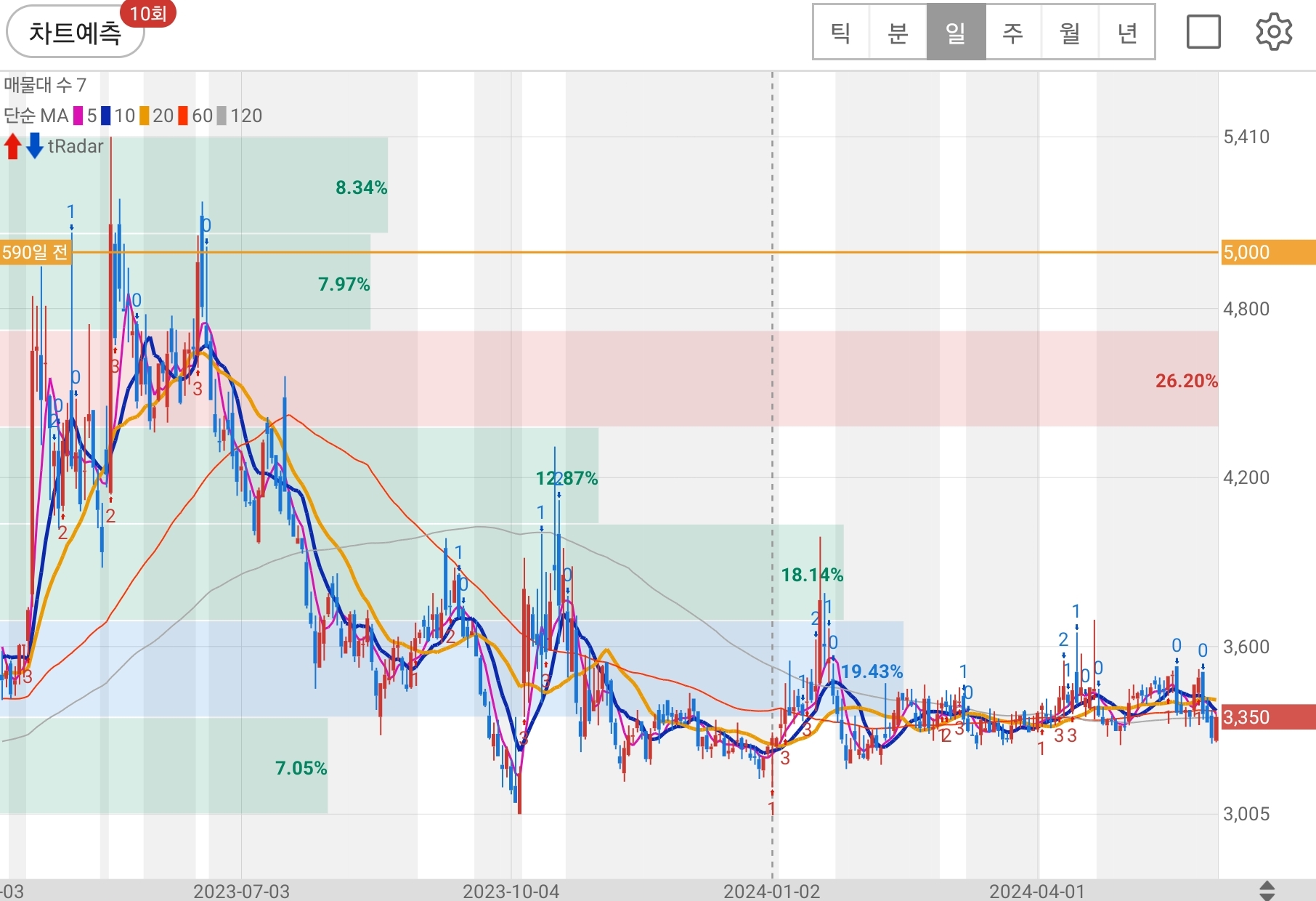Click the 7.05% volume profile label

click(x=301, y=768)
